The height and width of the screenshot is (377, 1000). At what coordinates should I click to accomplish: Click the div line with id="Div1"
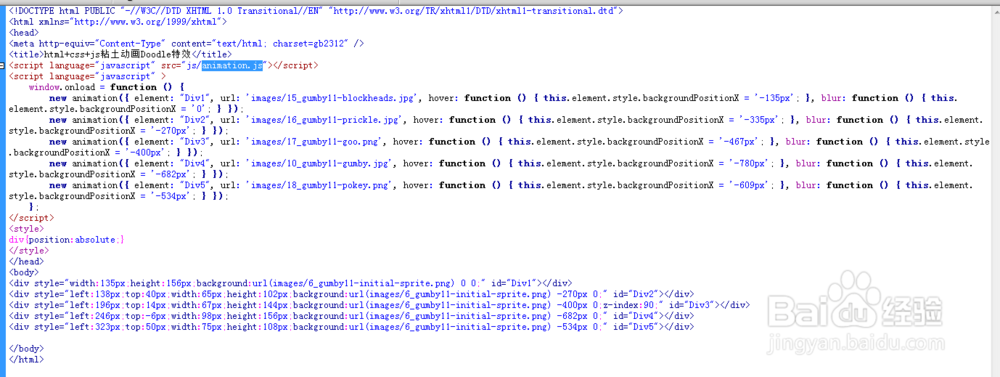point(290,283)
